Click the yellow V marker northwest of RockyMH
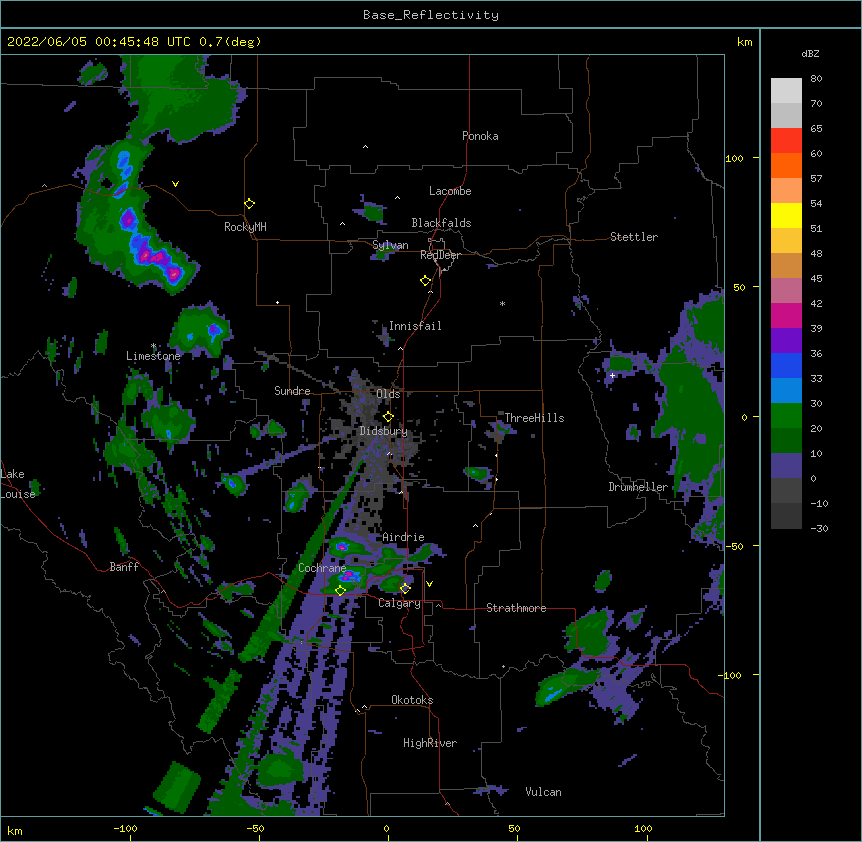862x842 pixels. click(175, 184)
